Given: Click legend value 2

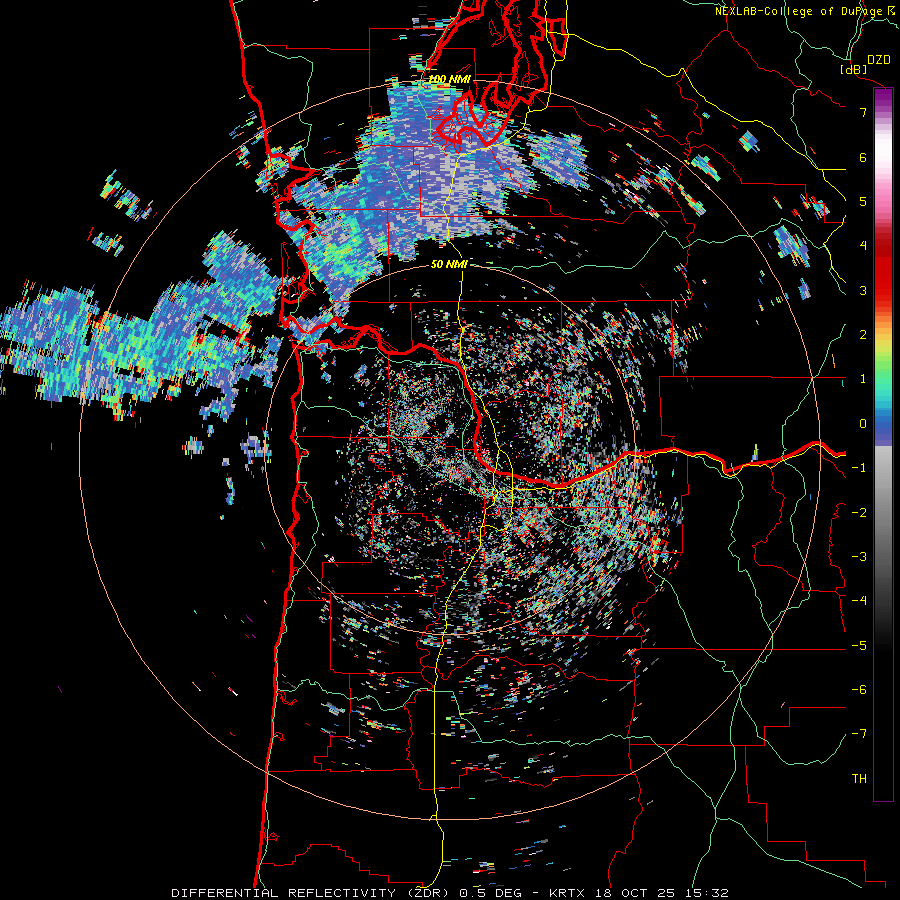Looking at the screenshot, I should tap(863, 335).
